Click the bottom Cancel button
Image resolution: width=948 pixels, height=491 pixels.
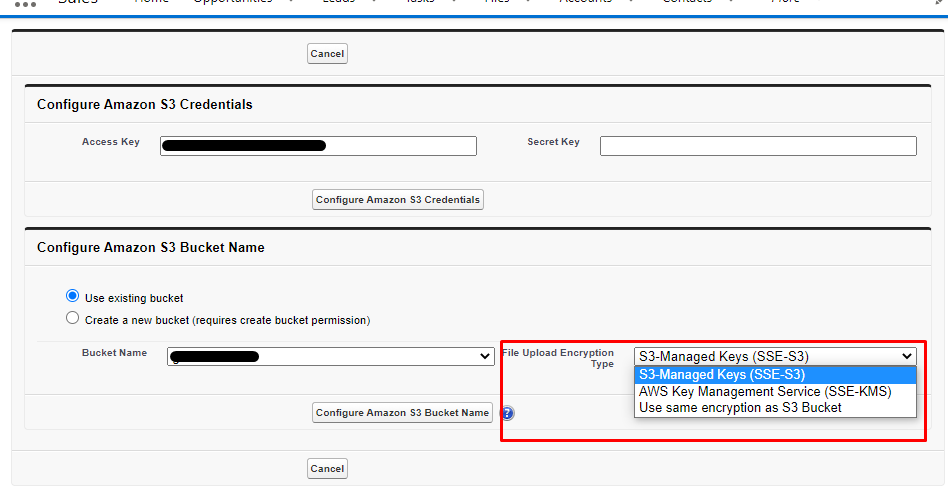327,468
